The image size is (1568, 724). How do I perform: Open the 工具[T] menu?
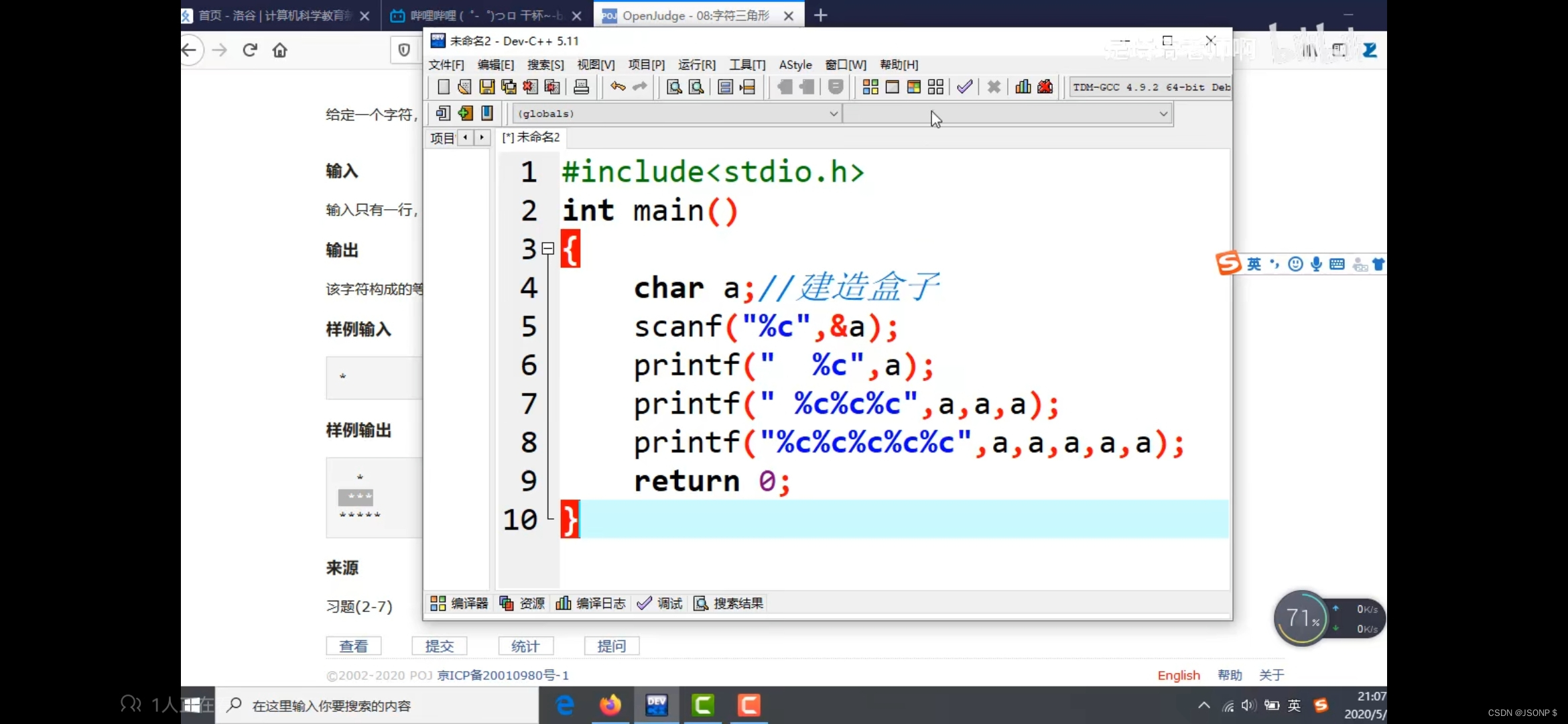pos(747,64)
